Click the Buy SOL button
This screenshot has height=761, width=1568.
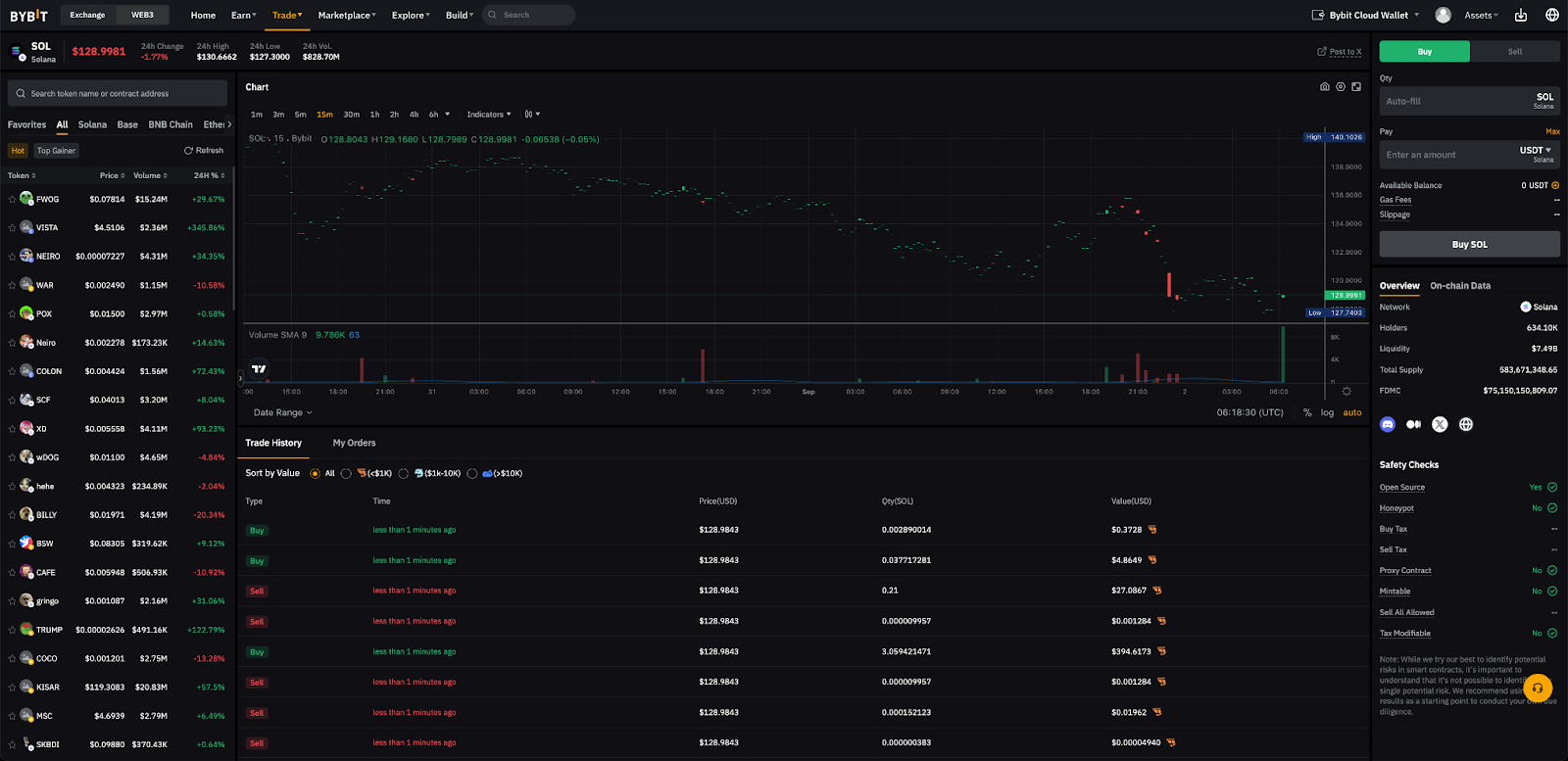(1469, 245)
